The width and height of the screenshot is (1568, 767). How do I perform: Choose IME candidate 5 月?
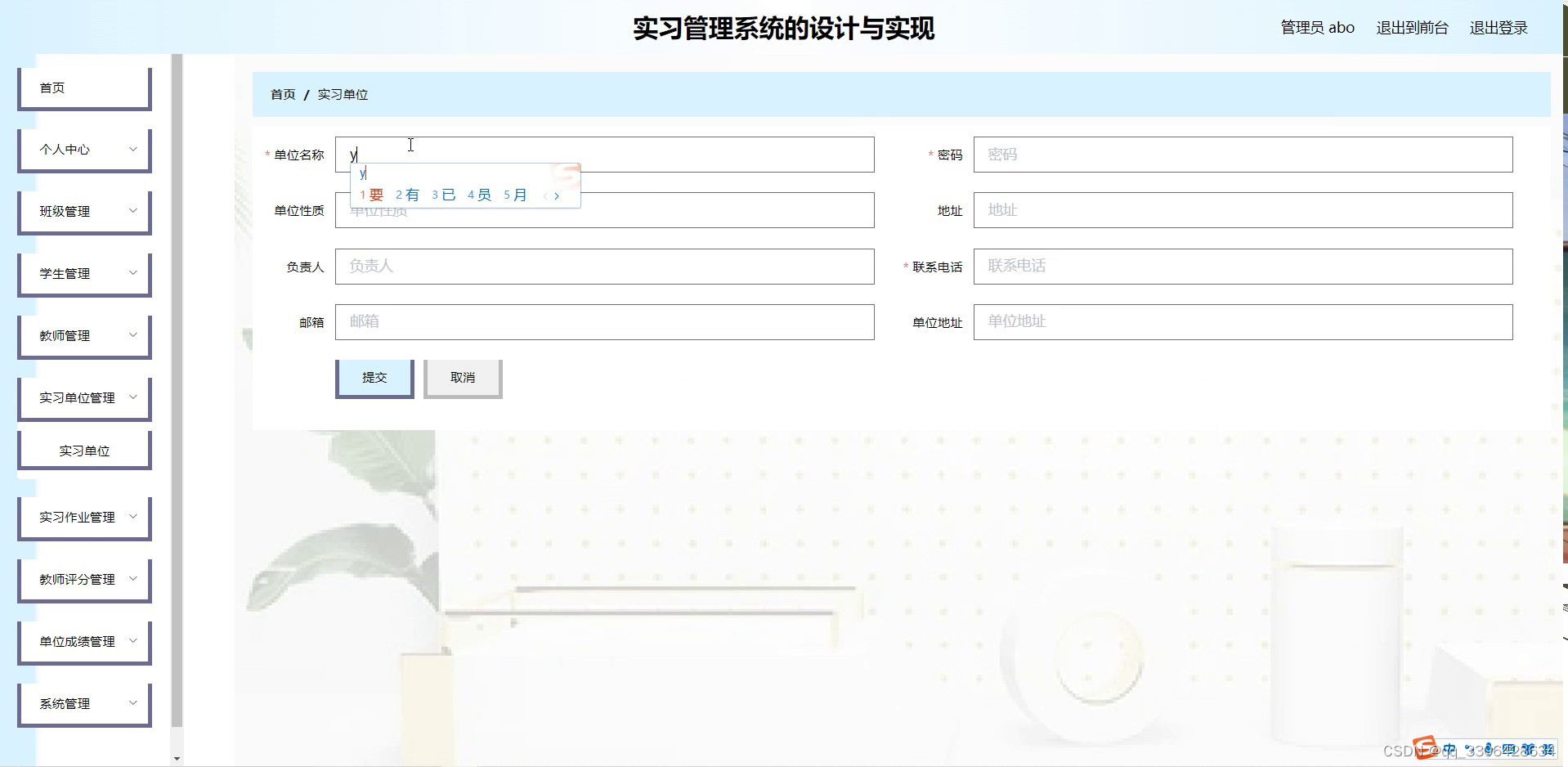tap(516, 195)
